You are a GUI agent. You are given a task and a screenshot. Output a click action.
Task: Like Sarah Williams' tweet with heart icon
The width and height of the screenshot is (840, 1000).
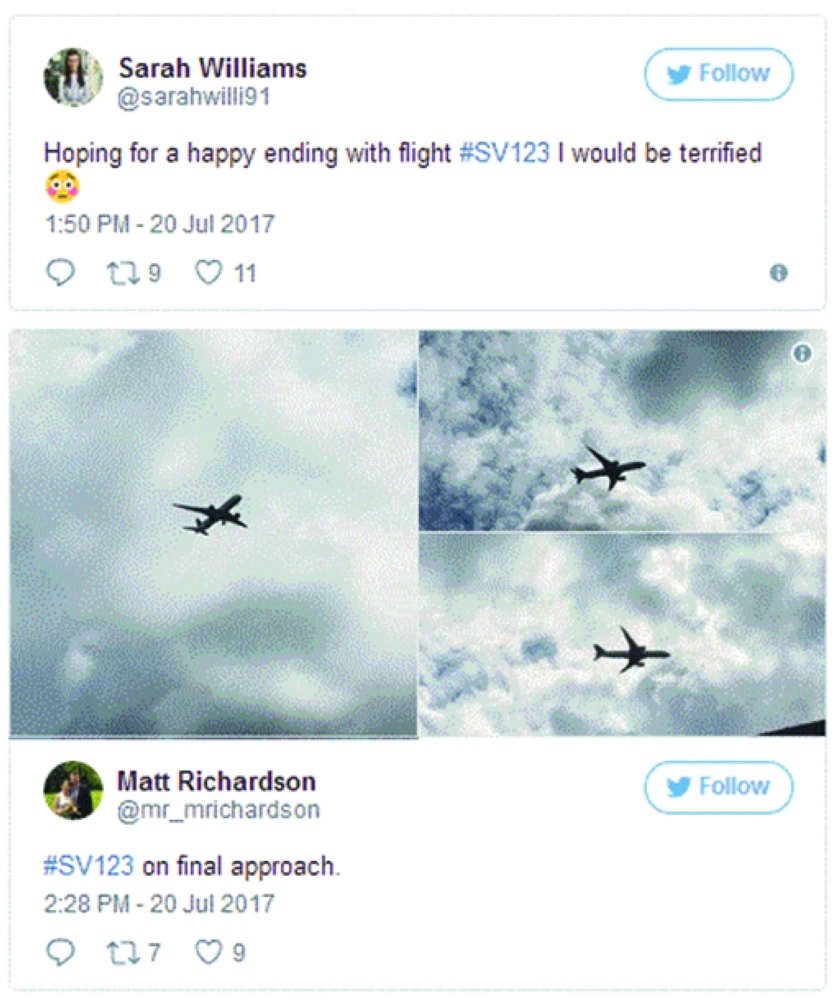[208, 272]
